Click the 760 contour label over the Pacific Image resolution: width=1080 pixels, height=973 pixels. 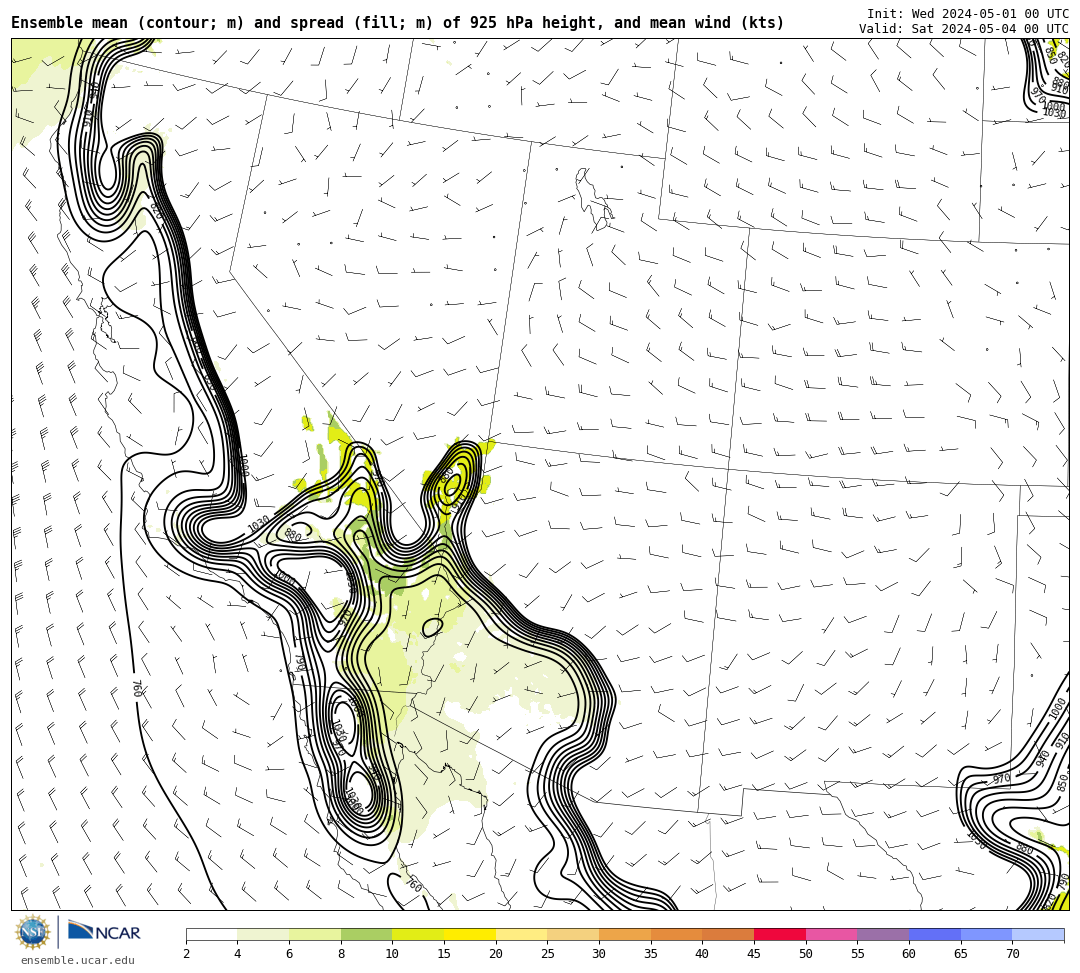[137, 689]
